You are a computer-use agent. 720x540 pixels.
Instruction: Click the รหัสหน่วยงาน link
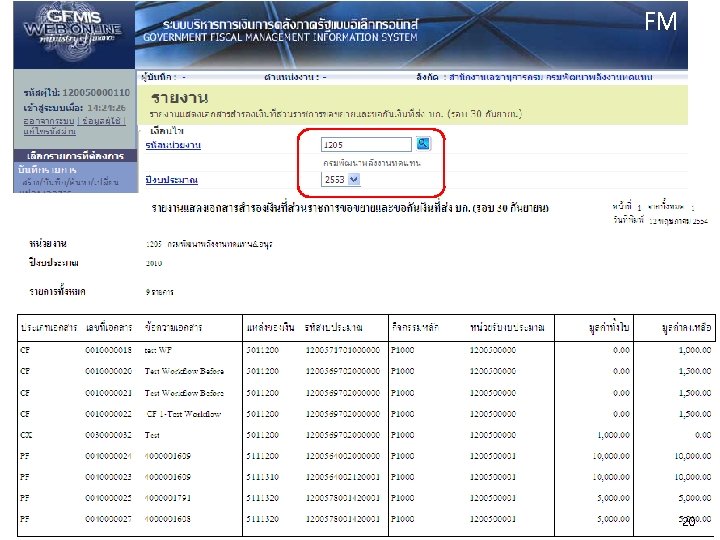click(x=173, y=145)
